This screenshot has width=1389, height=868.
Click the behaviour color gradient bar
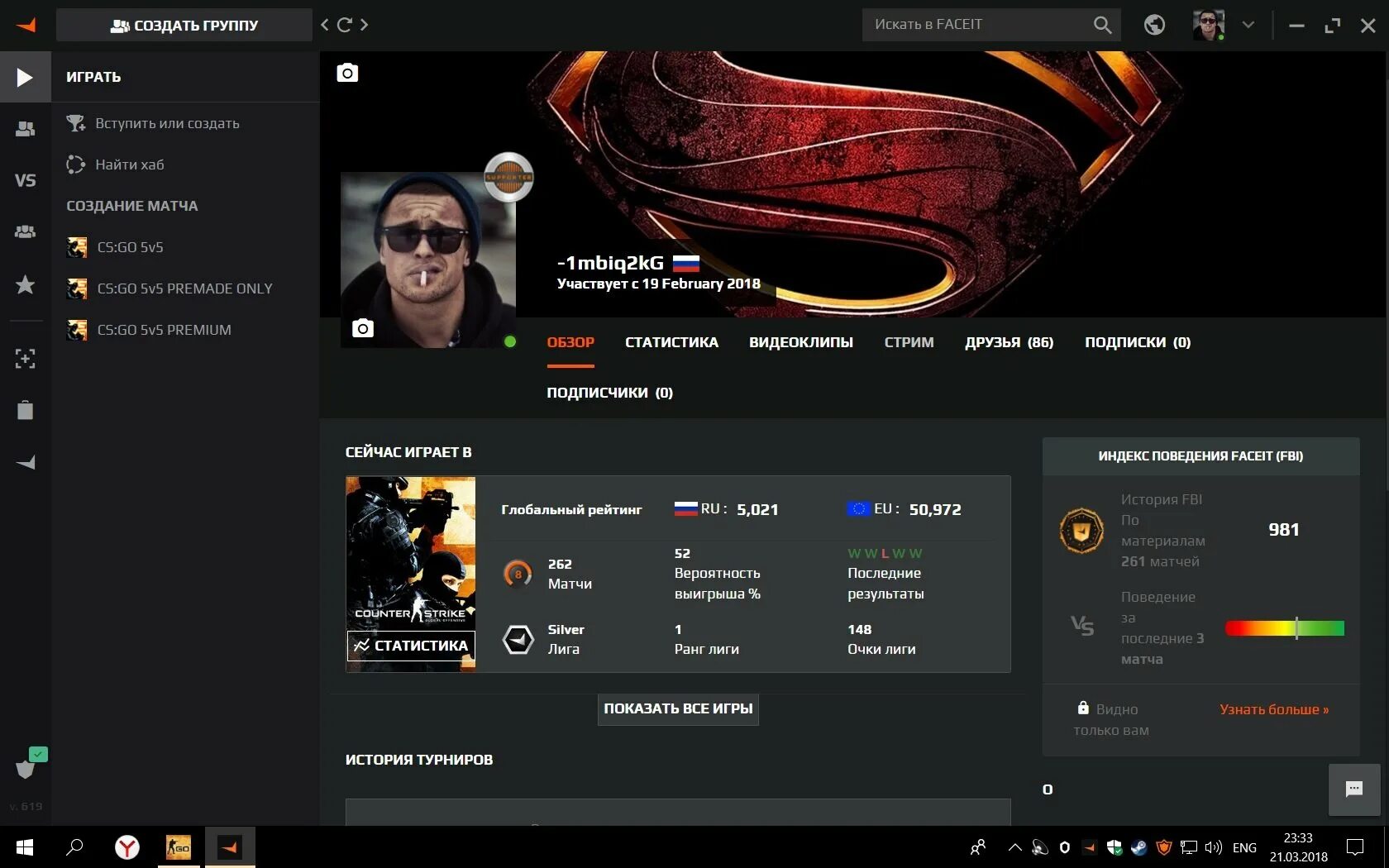coord(1285,628)
